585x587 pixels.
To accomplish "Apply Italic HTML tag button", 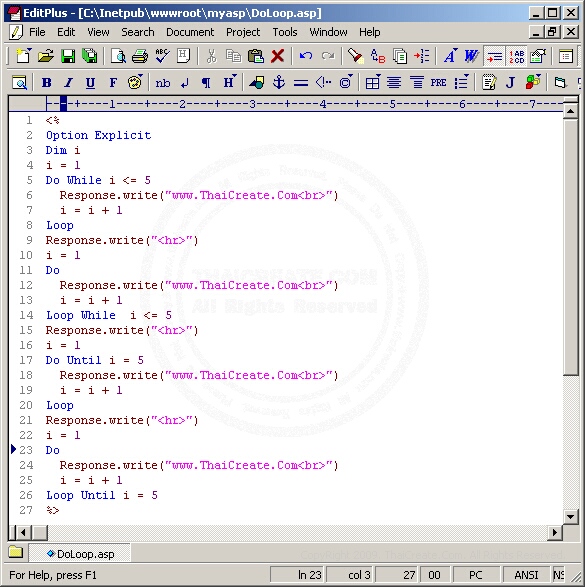I will tap(68, 82).
